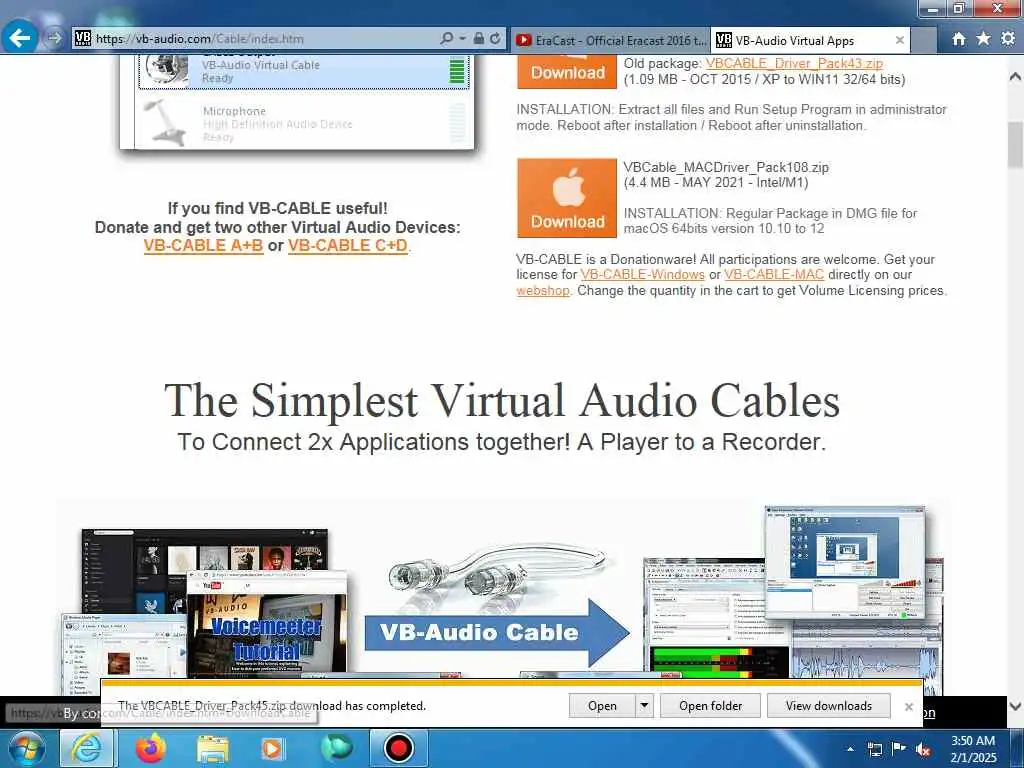1024x768 pixels.
Task: Open the Windows Start menu
Action: [27, 749]
